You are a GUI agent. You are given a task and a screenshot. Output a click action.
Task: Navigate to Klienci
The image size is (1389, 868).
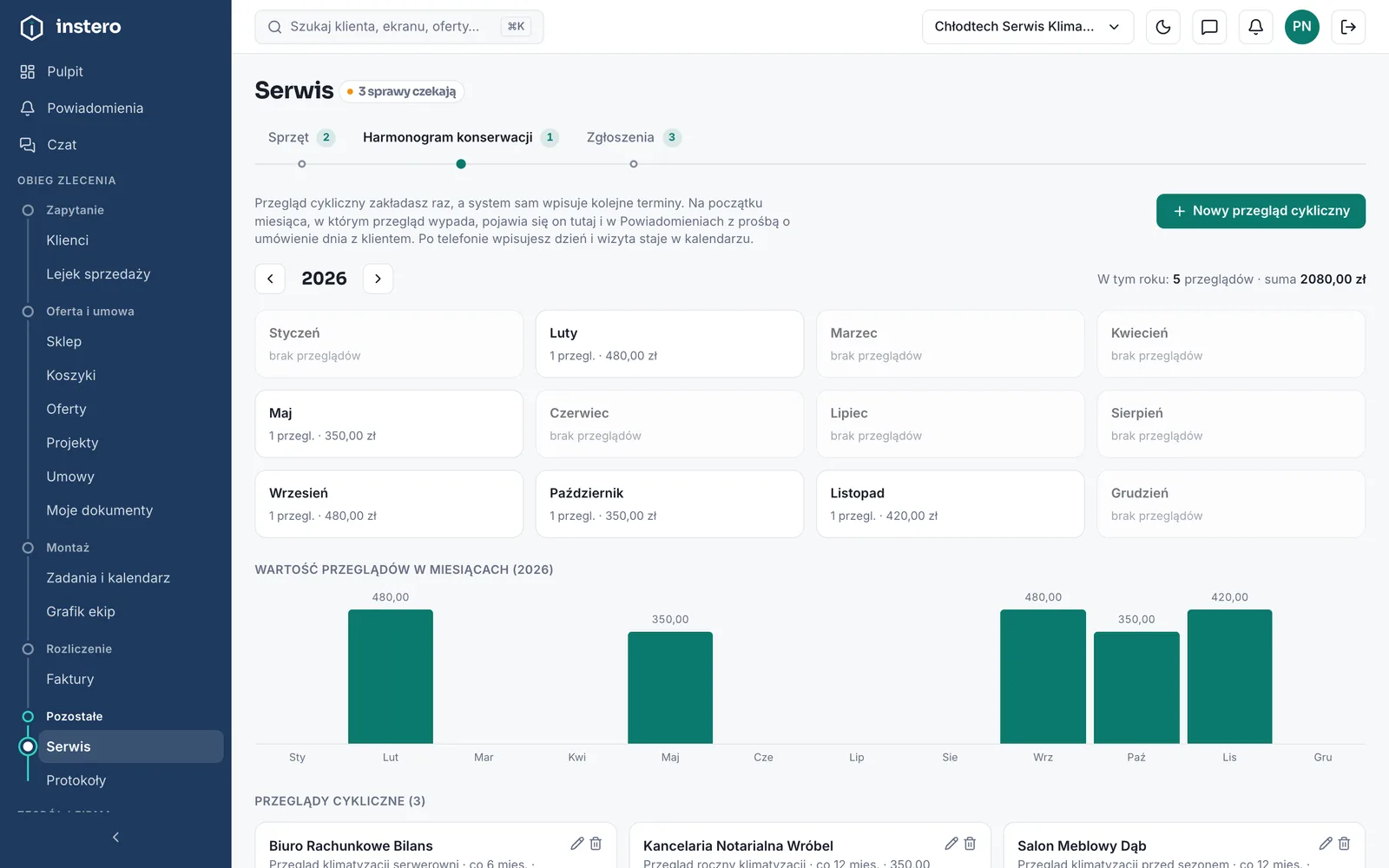pos(130,240)
